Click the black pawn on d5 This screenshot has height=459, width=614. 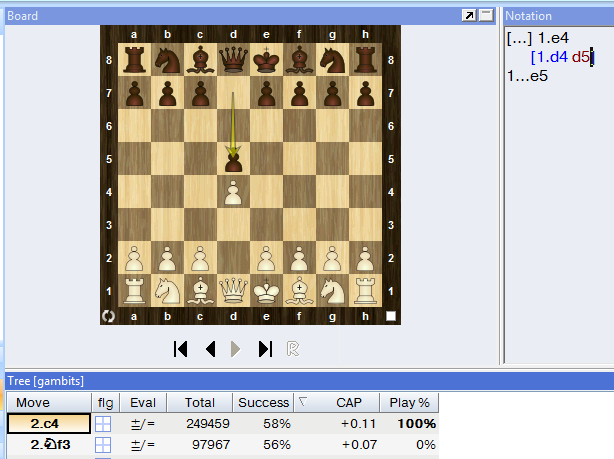pyautogui.click(x=233, y=160)
